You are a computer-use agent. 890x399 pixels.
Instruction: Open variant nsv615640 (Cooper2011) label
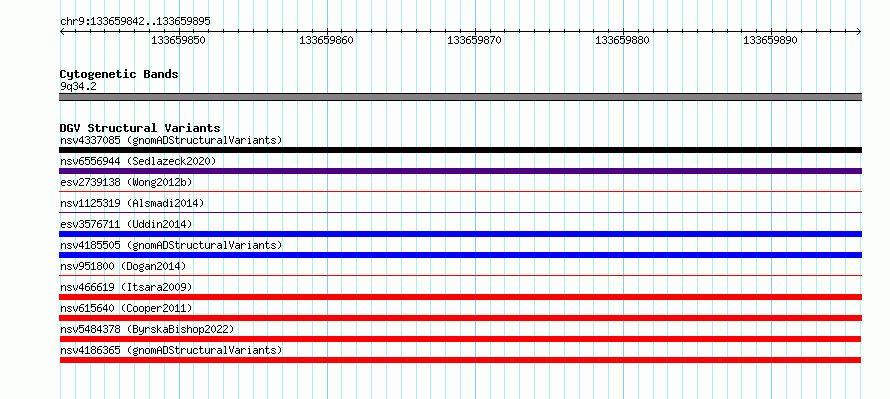[x=126, y=308]
